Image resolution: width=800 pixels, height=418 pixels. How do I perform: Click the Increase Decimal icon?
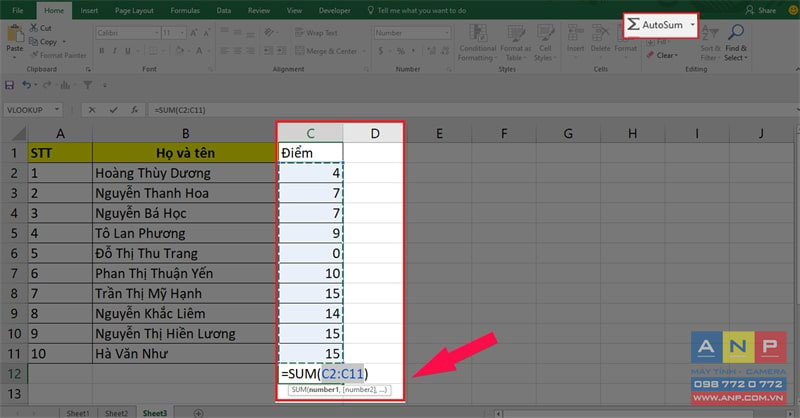(432, 51)
